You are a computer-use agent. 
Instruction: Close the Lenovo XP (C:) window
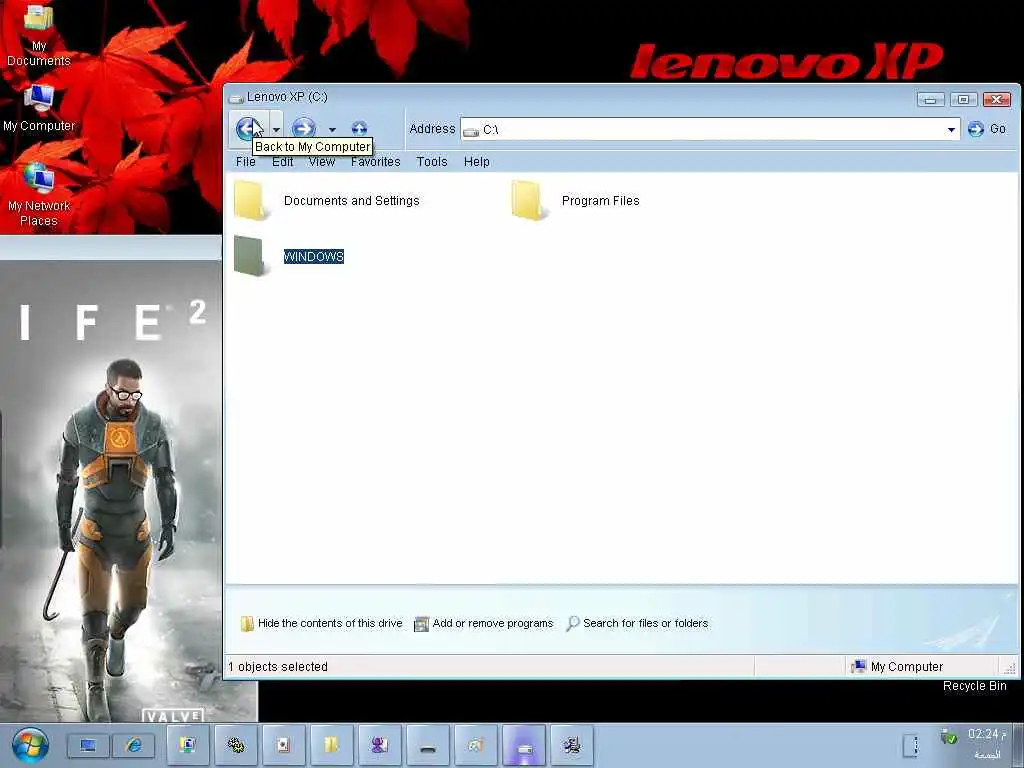(x=997, y=99)
